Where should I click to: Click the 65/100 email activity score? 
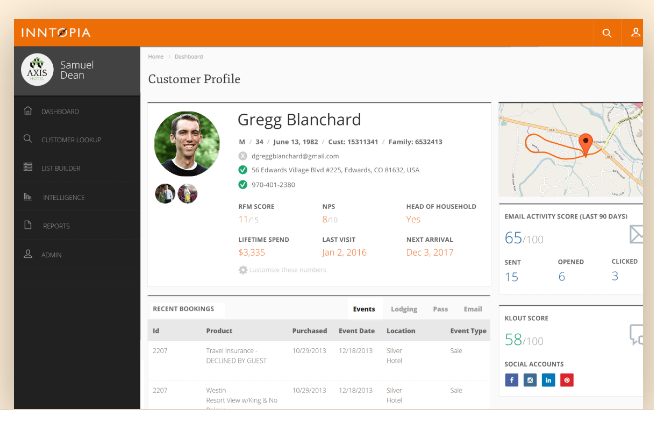(524, 238)
